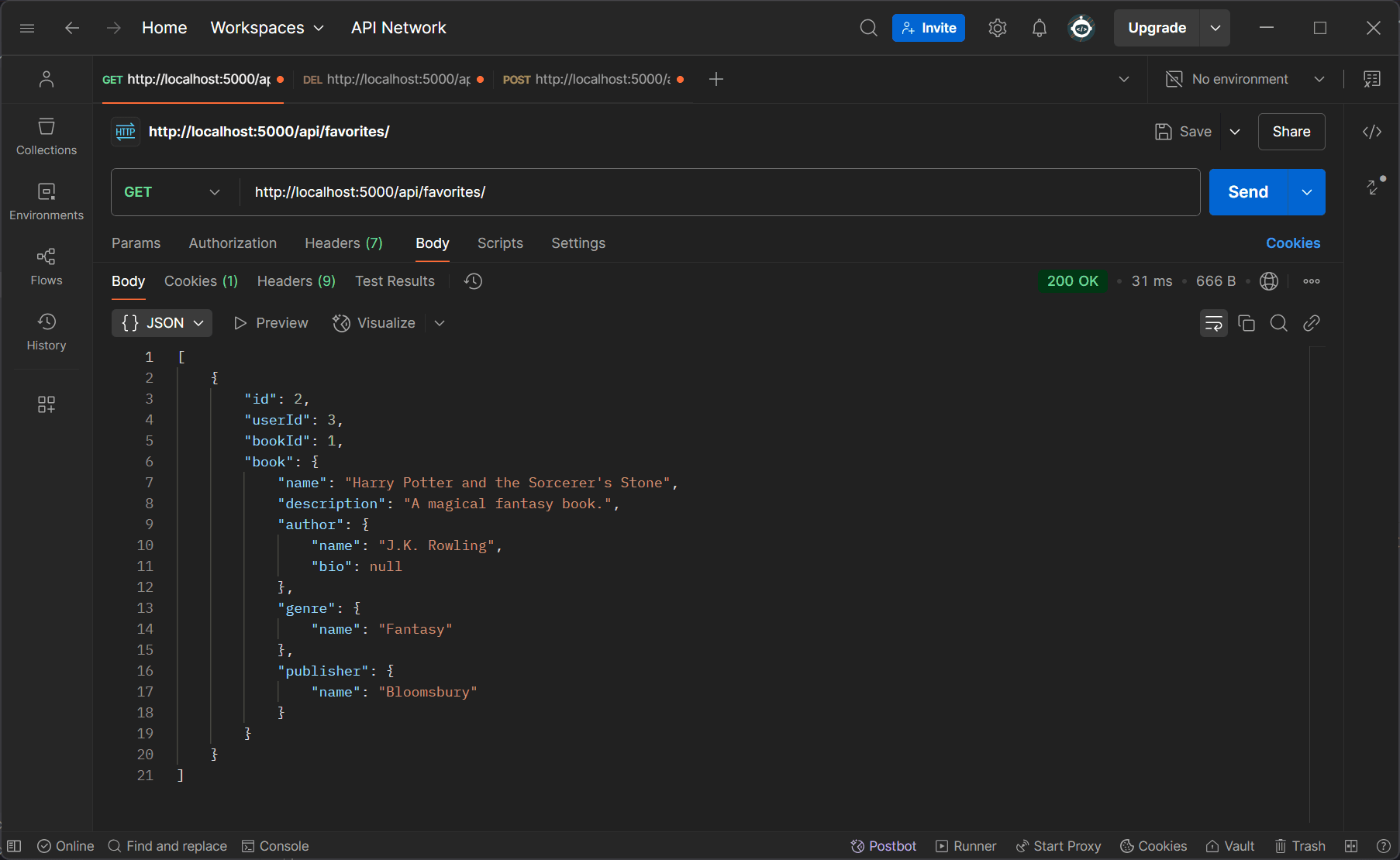1400x860 pixels.
Task: Toggle line wrap in response body
Action: [1214, 323]
